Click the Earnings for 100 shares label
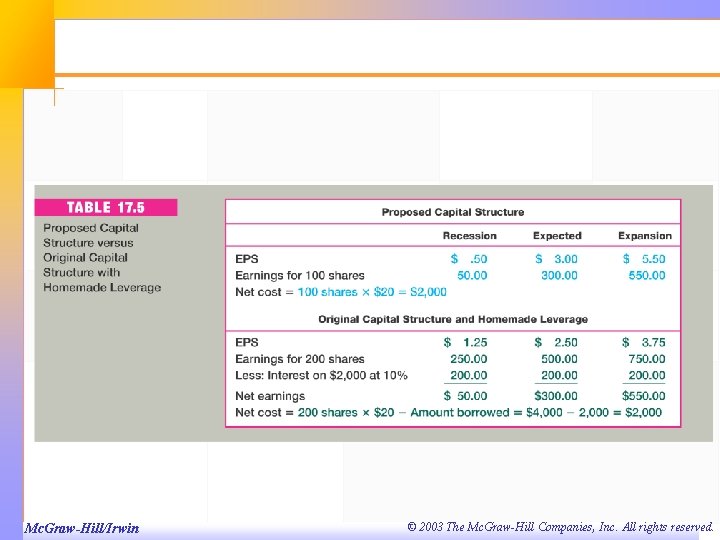This screenshot has height=540, width=720. tap(300, 276)
